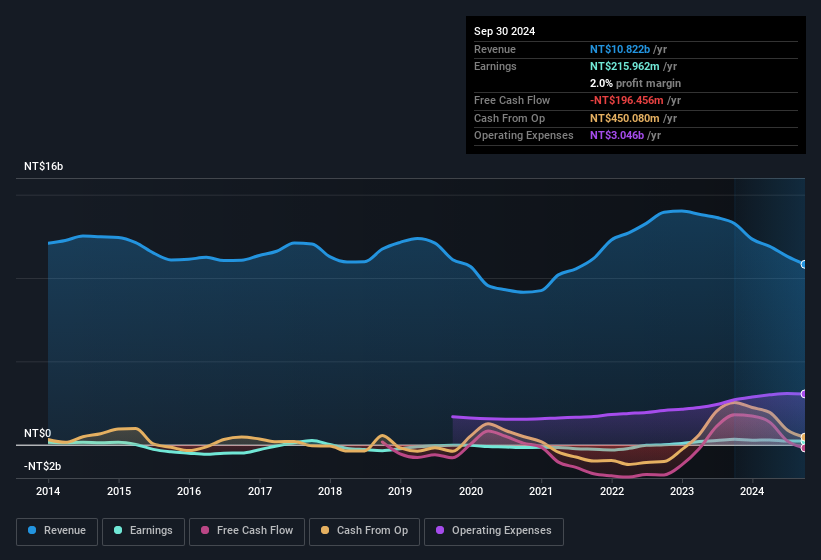Click the NT$0 y-axis label
Image resolution: width=821 pixels, height=560 pixels.
click(x=38, y=433)
